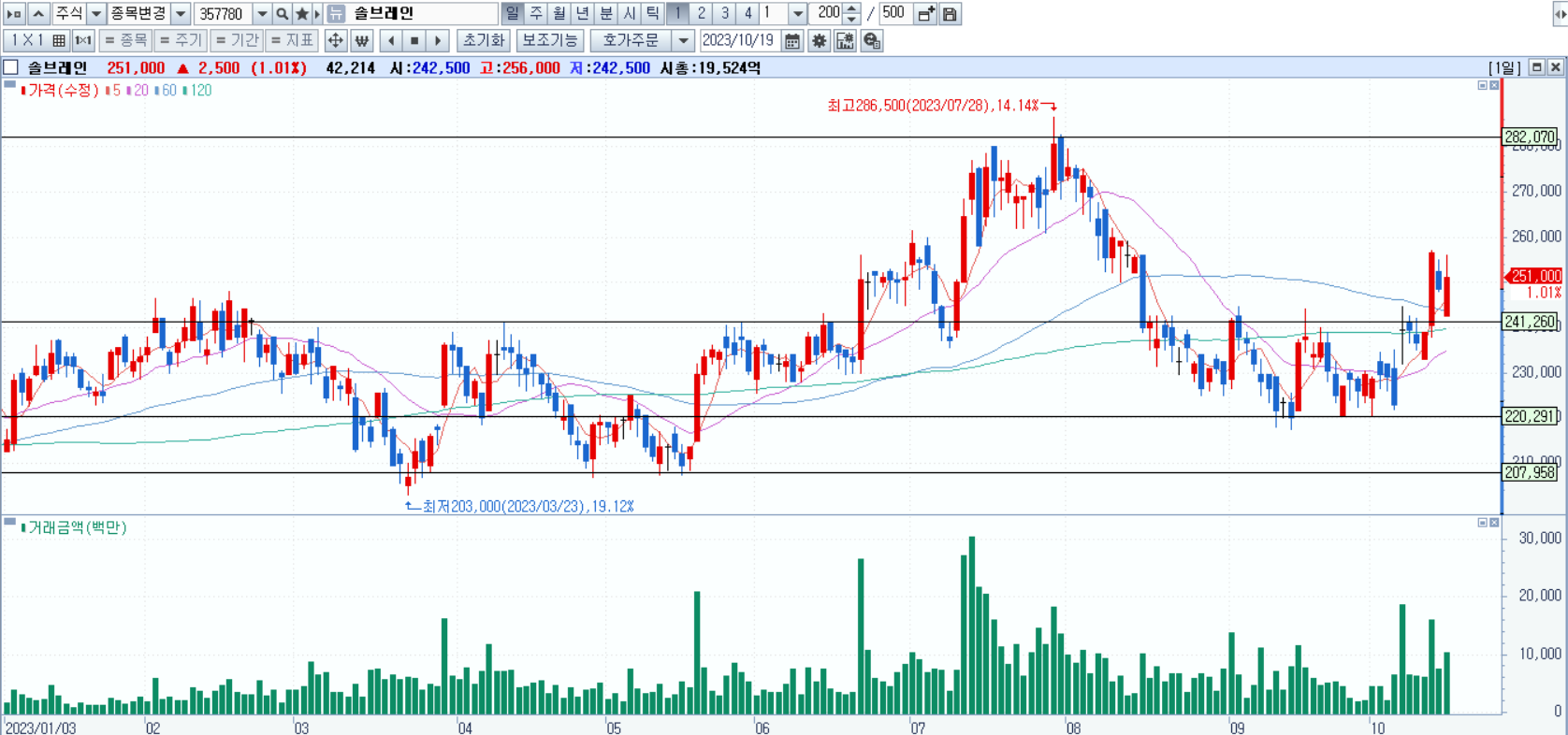Tick the checkbox beside 솔브레인

click(x=11, y=67)
